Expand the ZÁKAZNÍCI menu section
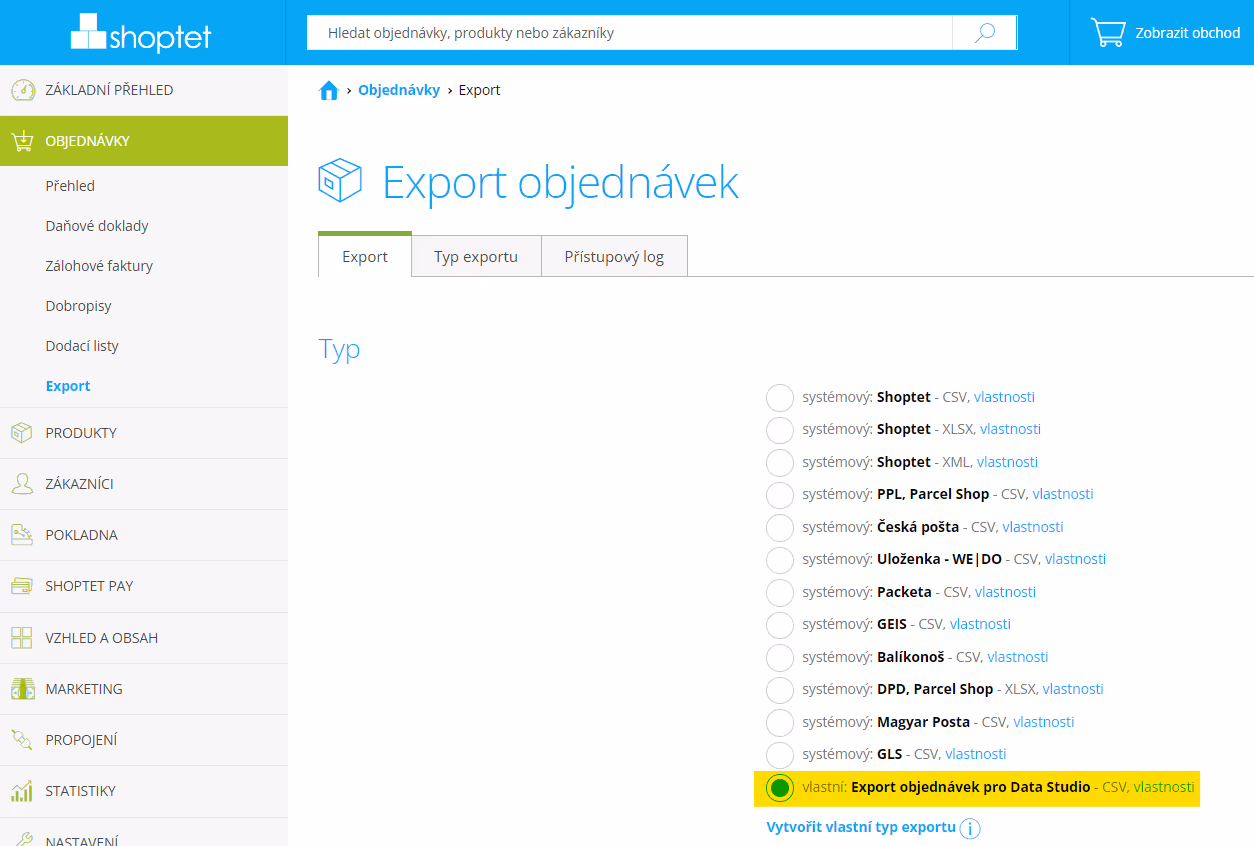 click(144, 484)
